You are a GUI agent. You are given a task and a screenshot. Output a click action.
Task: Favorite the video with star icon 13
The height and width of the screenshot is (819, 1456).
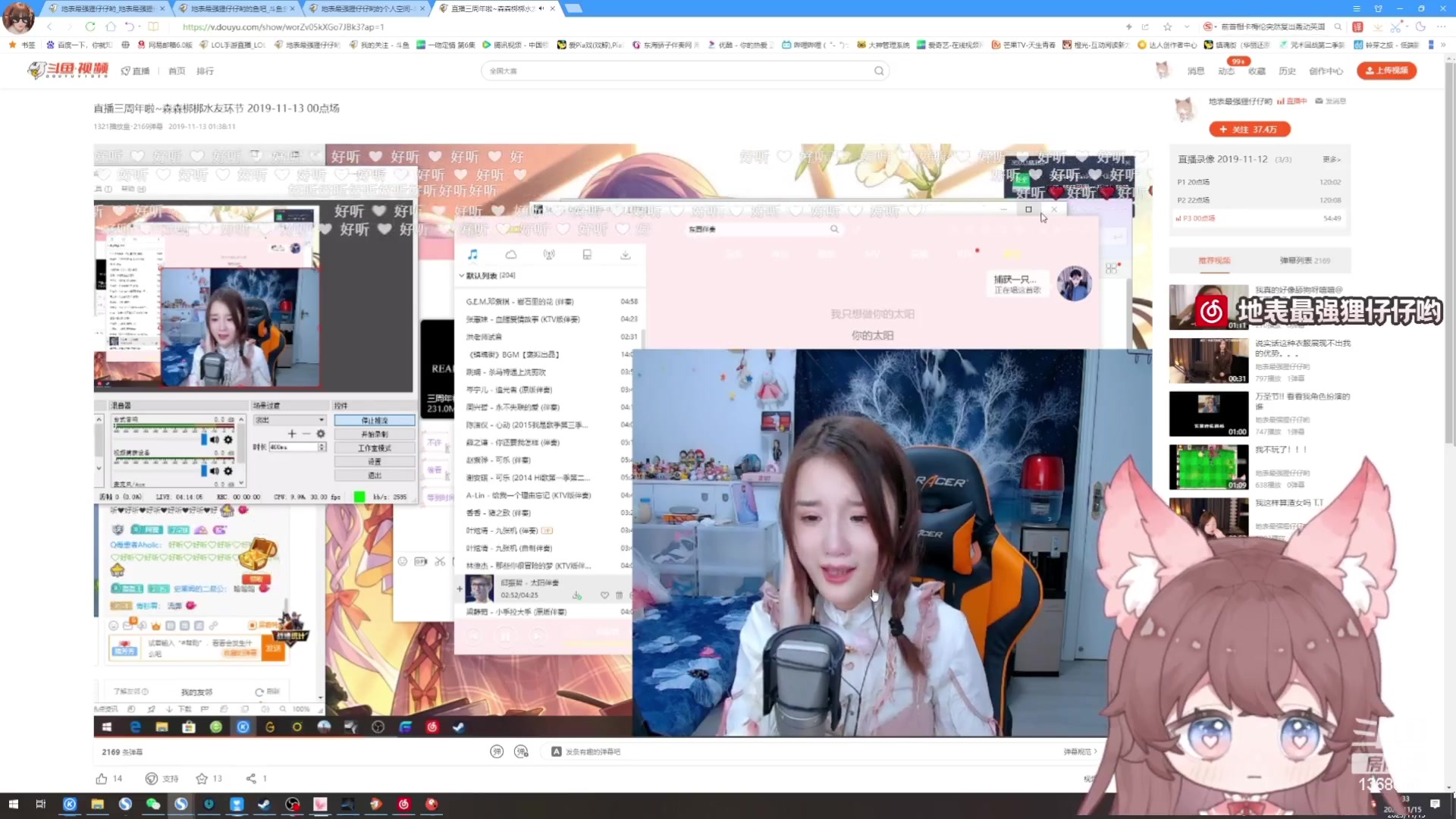click(202, 779)
